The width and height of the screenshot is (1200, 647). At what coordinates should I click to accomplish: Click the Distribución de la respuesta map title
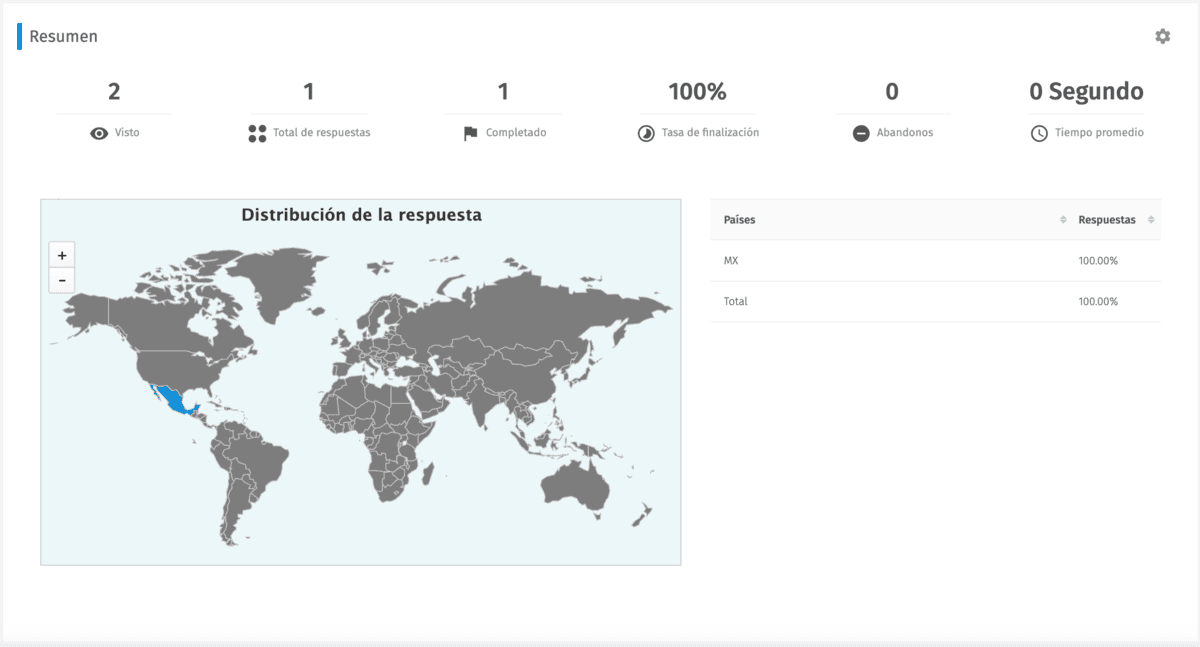point(361,215)
